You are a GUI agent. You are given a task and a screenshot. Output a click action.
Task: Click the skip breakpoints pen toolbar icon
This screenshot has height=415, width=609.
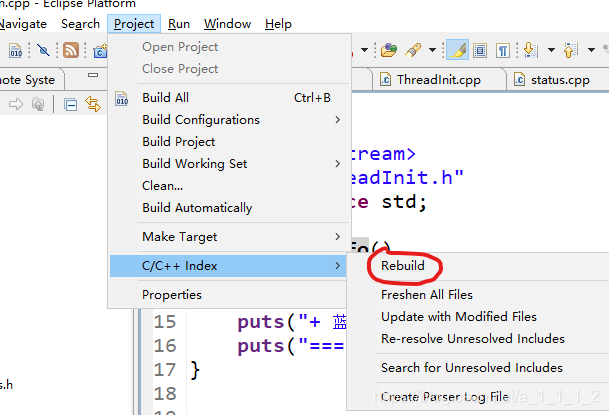[x=43, y=50]
